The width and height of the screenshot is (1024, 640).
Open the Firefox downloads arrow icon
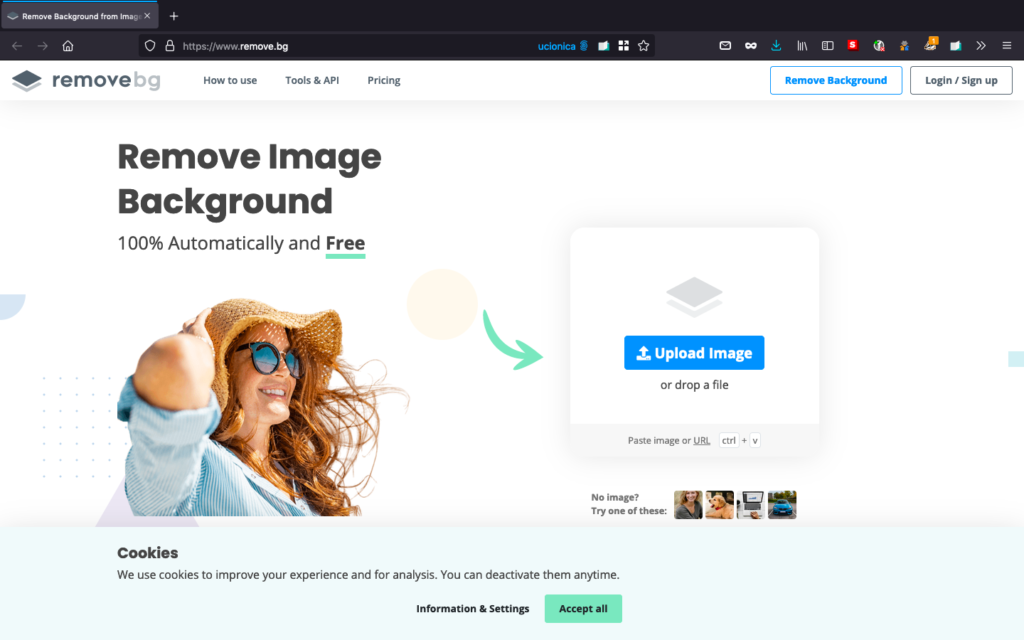(x=776, y=46)
